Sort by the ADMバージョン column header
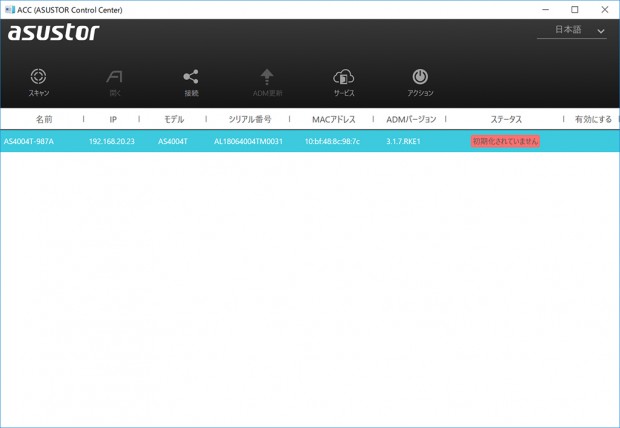This screenshot has height=428, width=620. coord(411,119)
